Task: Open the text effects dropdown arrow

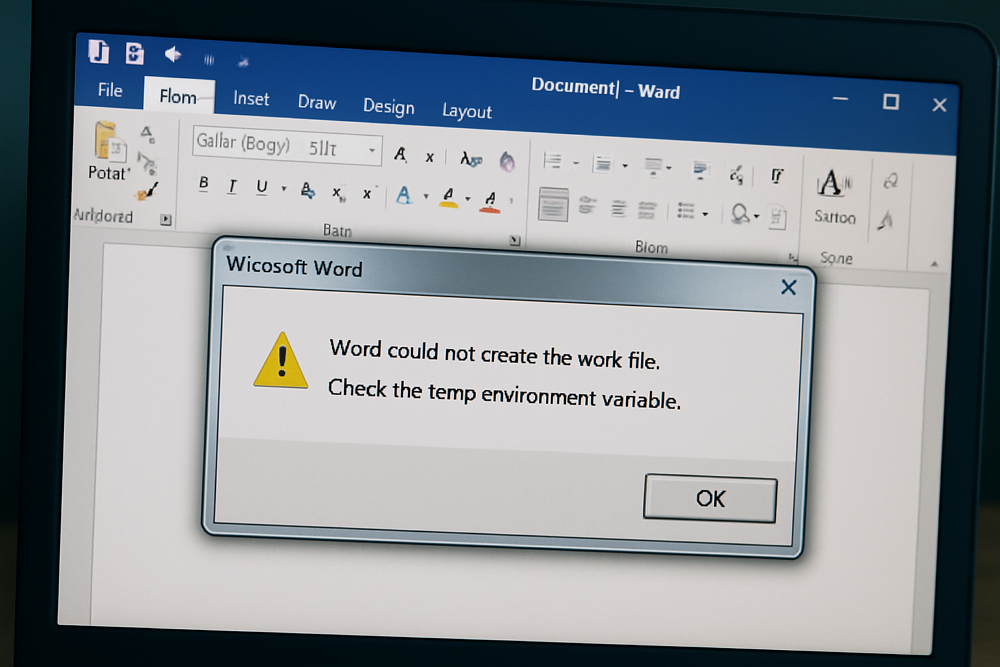Action: coord(426,197)
